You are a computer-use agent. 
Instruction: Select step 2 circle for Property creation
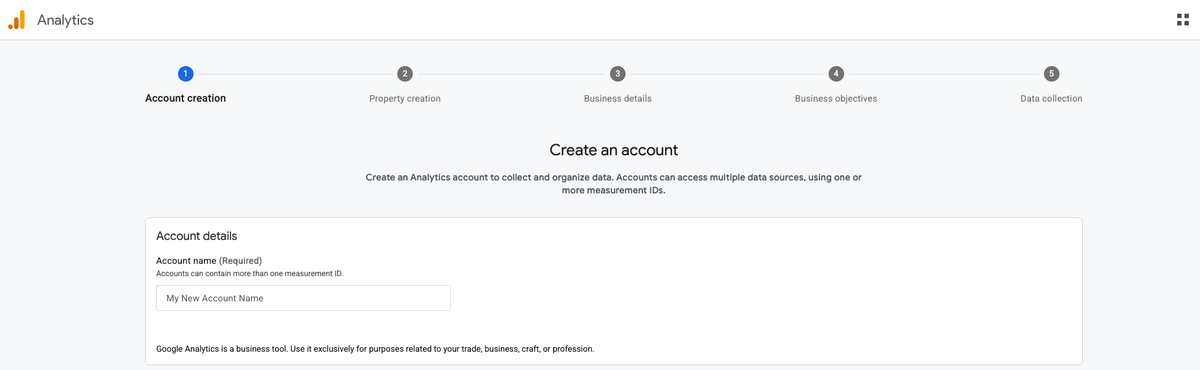pyautogui.click(x=404, y=73)
